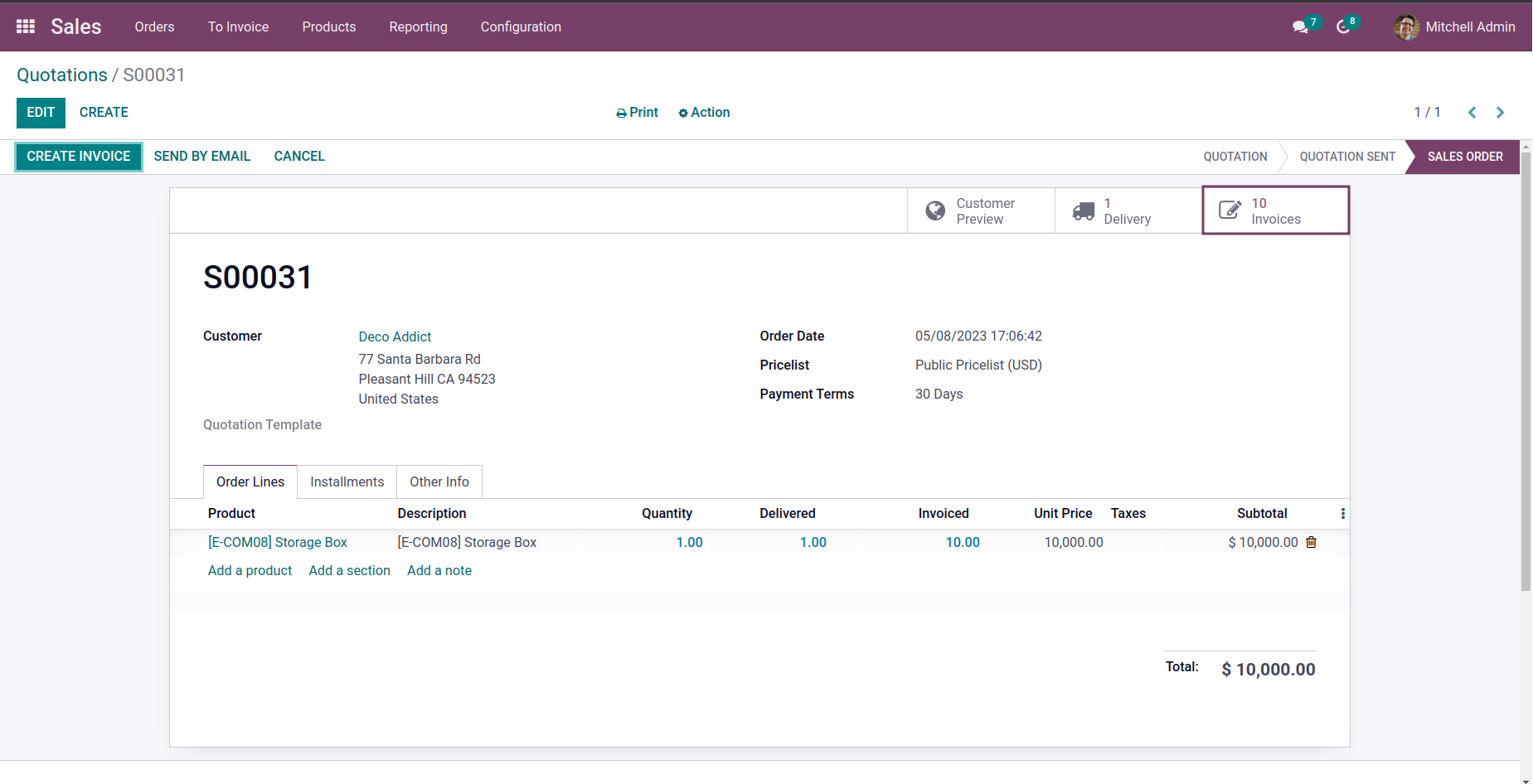The image size is (1533, 784).
Task: Go to the next record arrow
Action: point(1500,113)
